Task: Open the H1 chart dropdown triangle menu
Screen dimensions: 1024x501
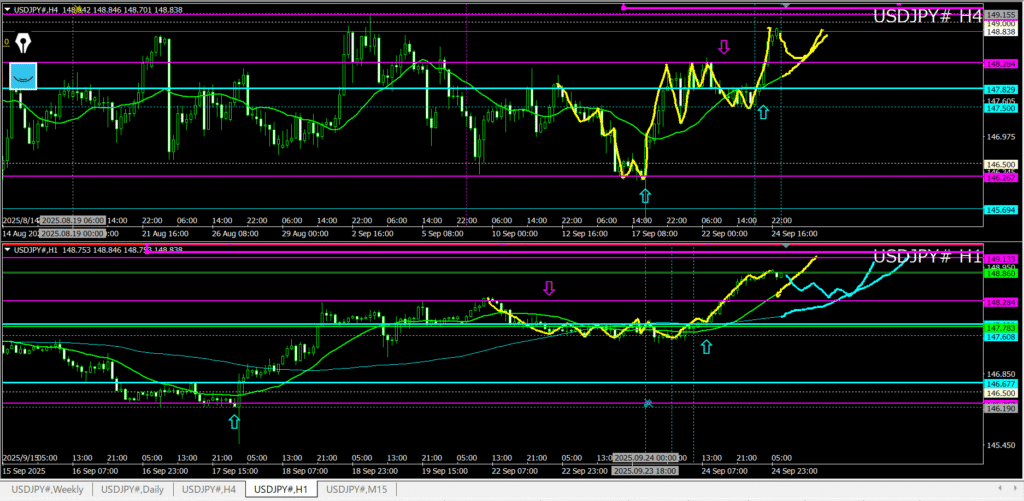Action: (x=8, y=249)
